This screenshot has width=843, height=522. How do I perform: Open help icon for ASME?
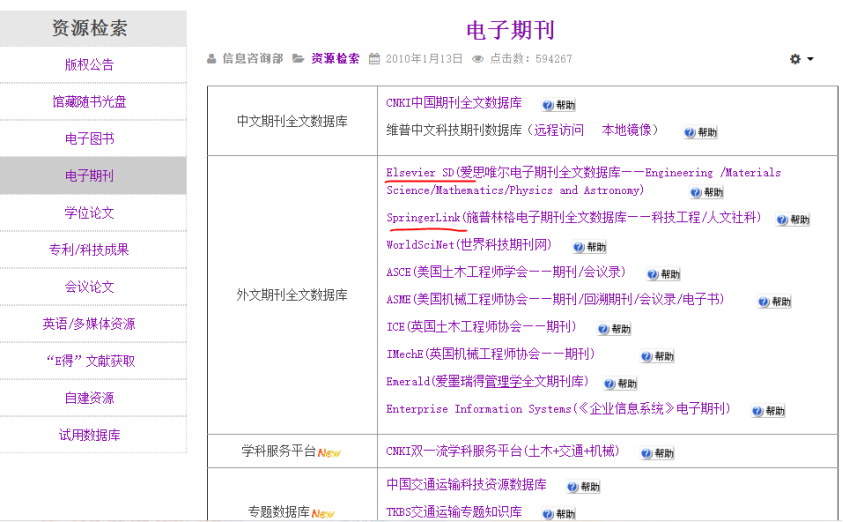774,302
